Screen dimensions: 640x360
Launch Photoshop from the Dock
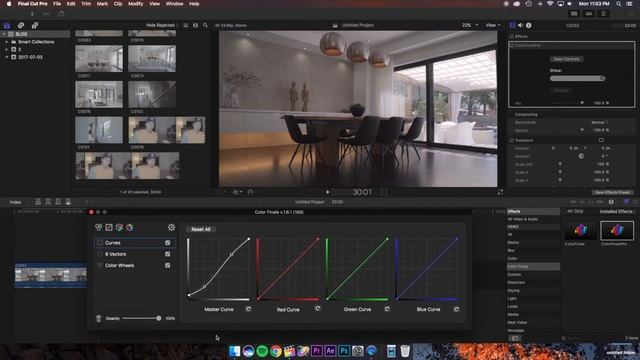(x=344, y=351)
